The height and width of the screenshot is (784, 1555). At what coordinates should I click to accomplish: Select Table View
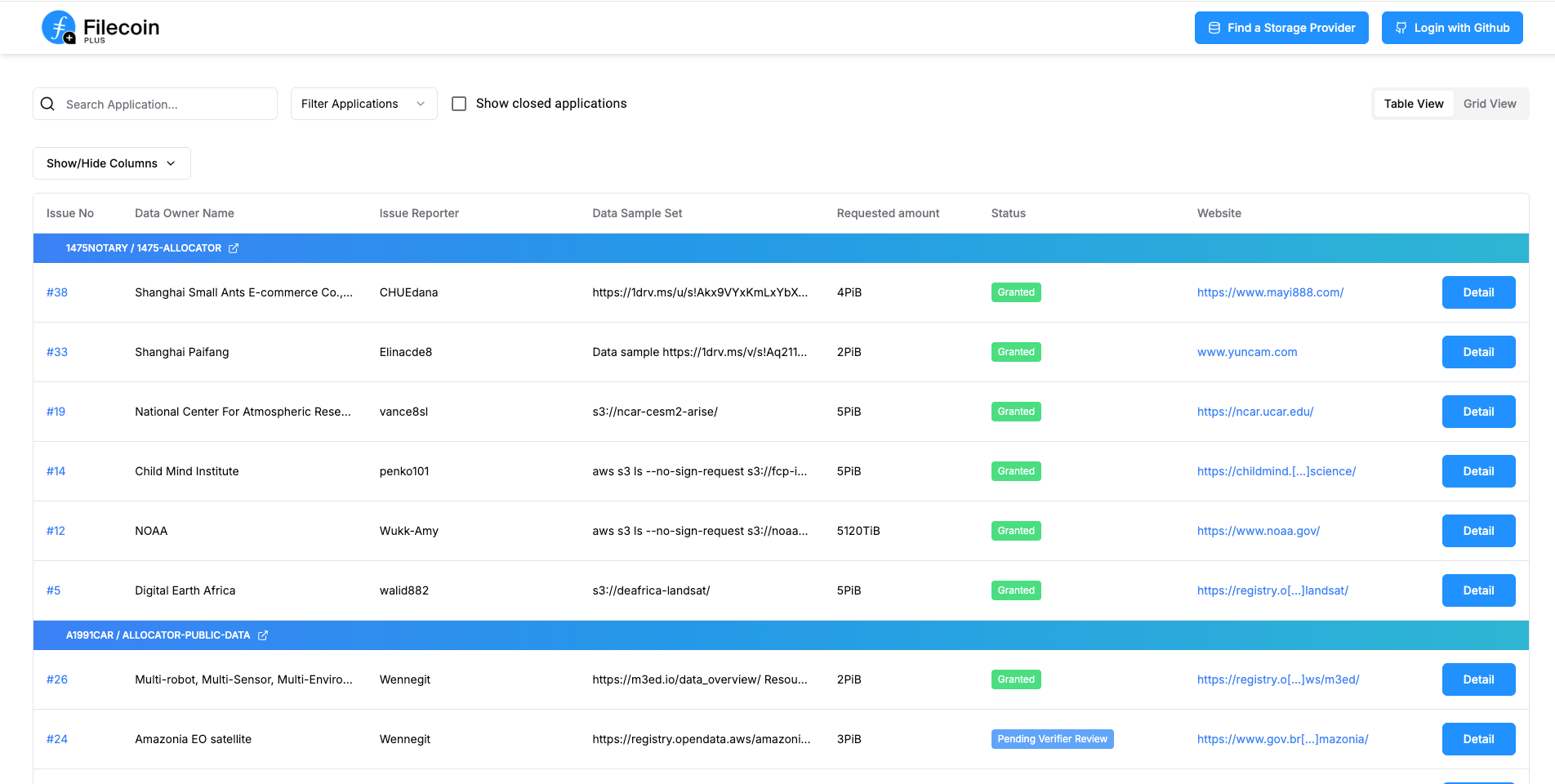click(1413, 104)
